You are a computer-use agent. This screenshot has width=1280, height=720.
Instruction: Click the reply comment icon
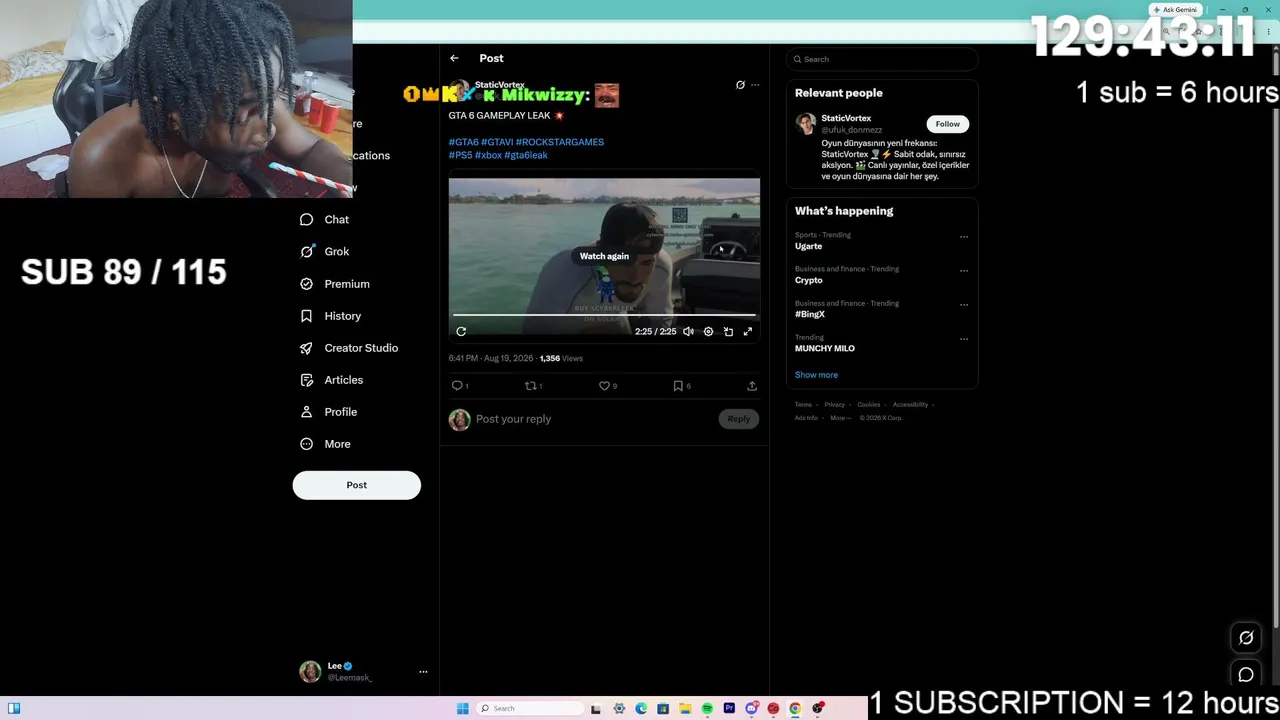tap(457, 386)
